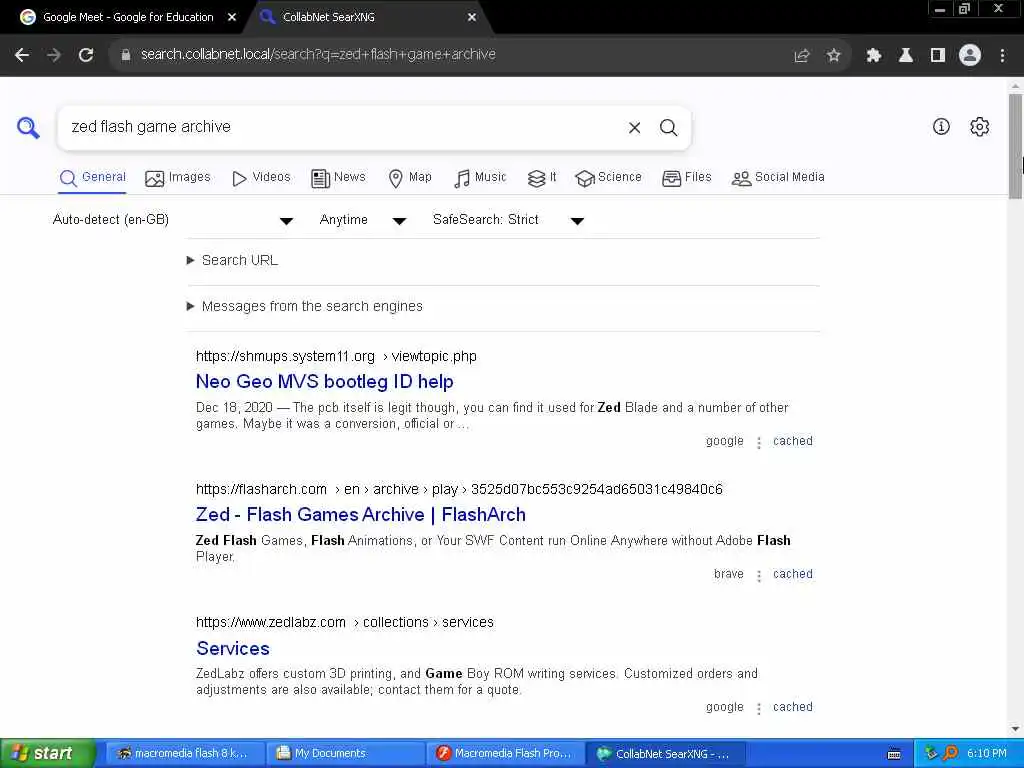
Task: Expand Messages from the search engines
Action: pyautogui.click(x=305, y=306)
